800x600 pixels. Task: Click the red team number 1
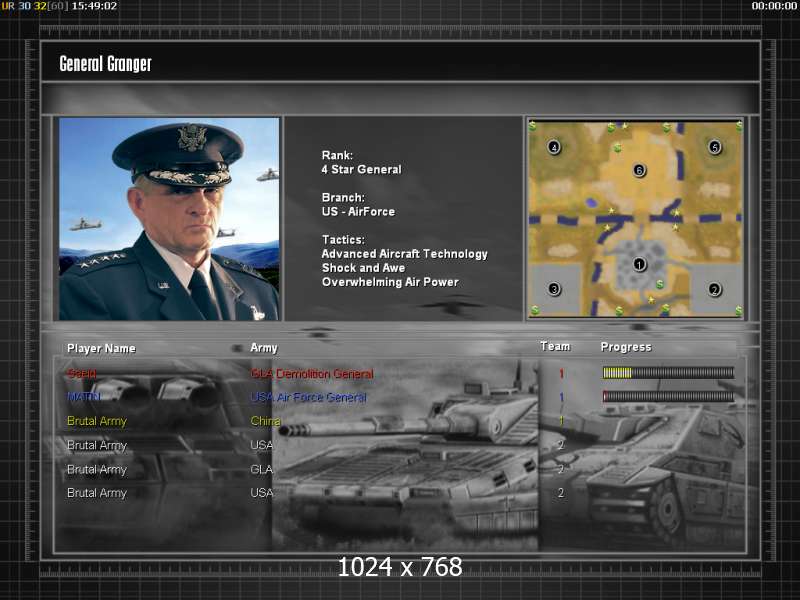561,373
